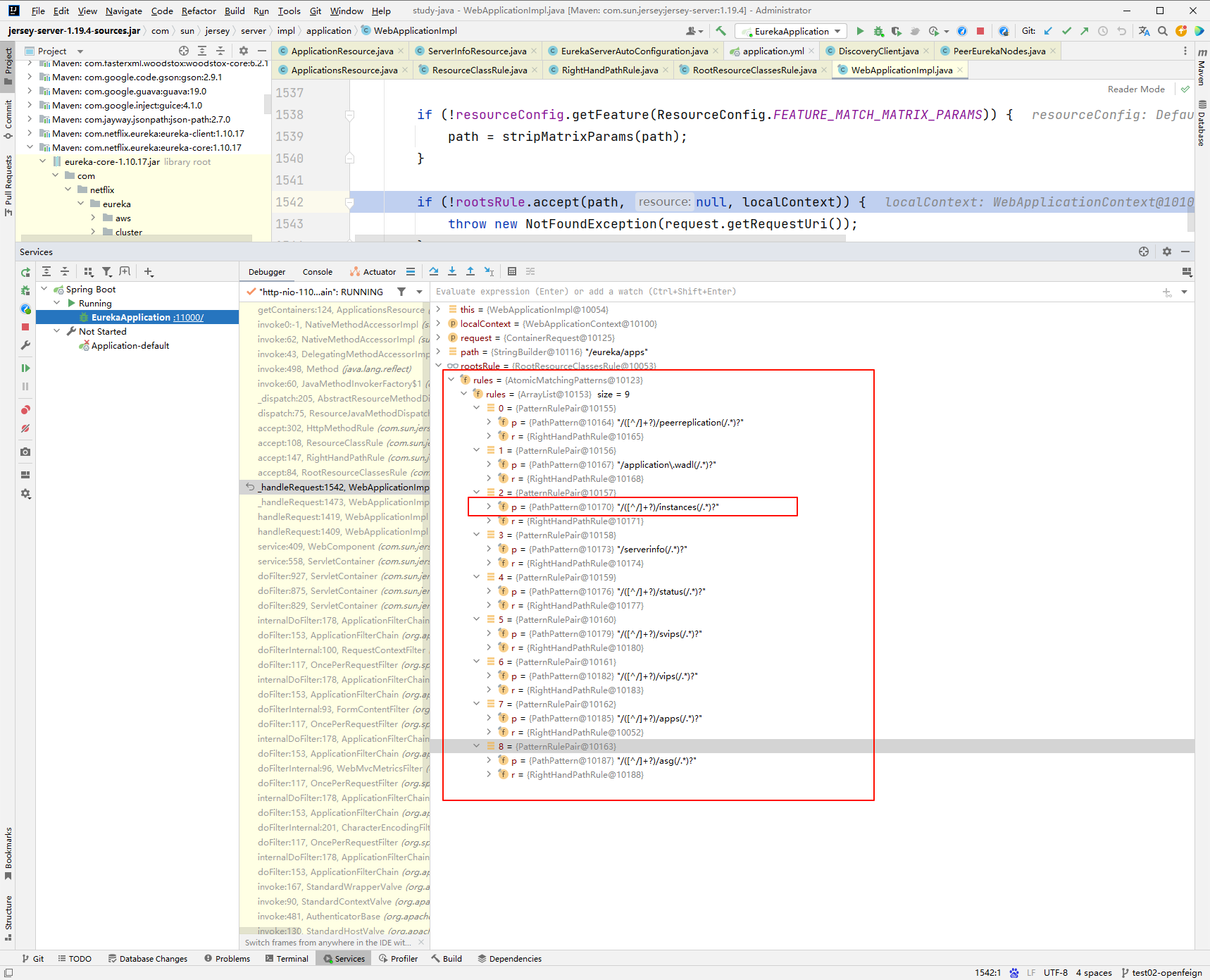
Task: Click camera thread dump icon
Action: coord(25,452)
